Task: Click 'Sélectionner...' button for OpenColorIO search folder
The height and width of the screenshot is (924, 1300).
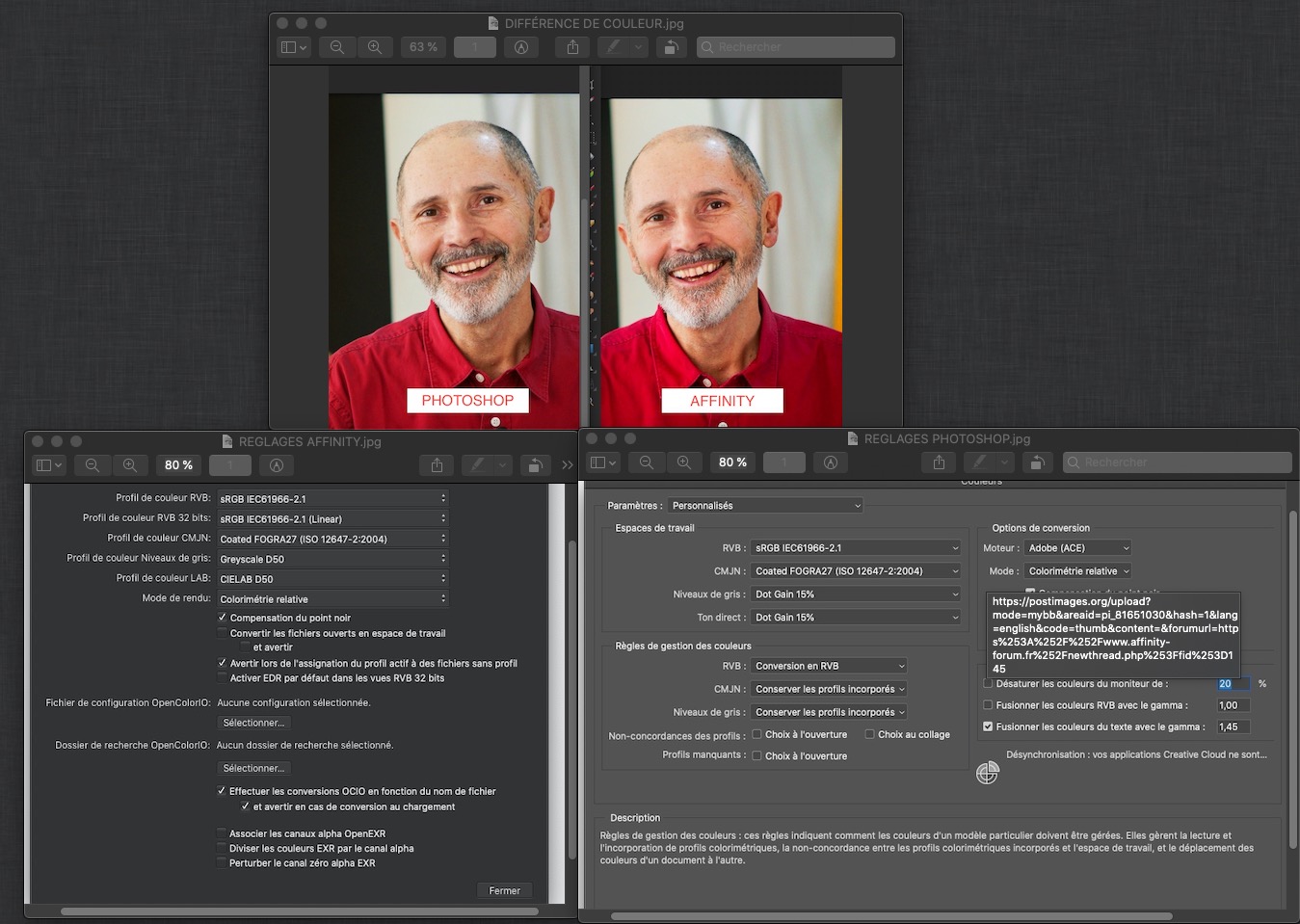Action: pyautogui.click(x=253, y=768)
